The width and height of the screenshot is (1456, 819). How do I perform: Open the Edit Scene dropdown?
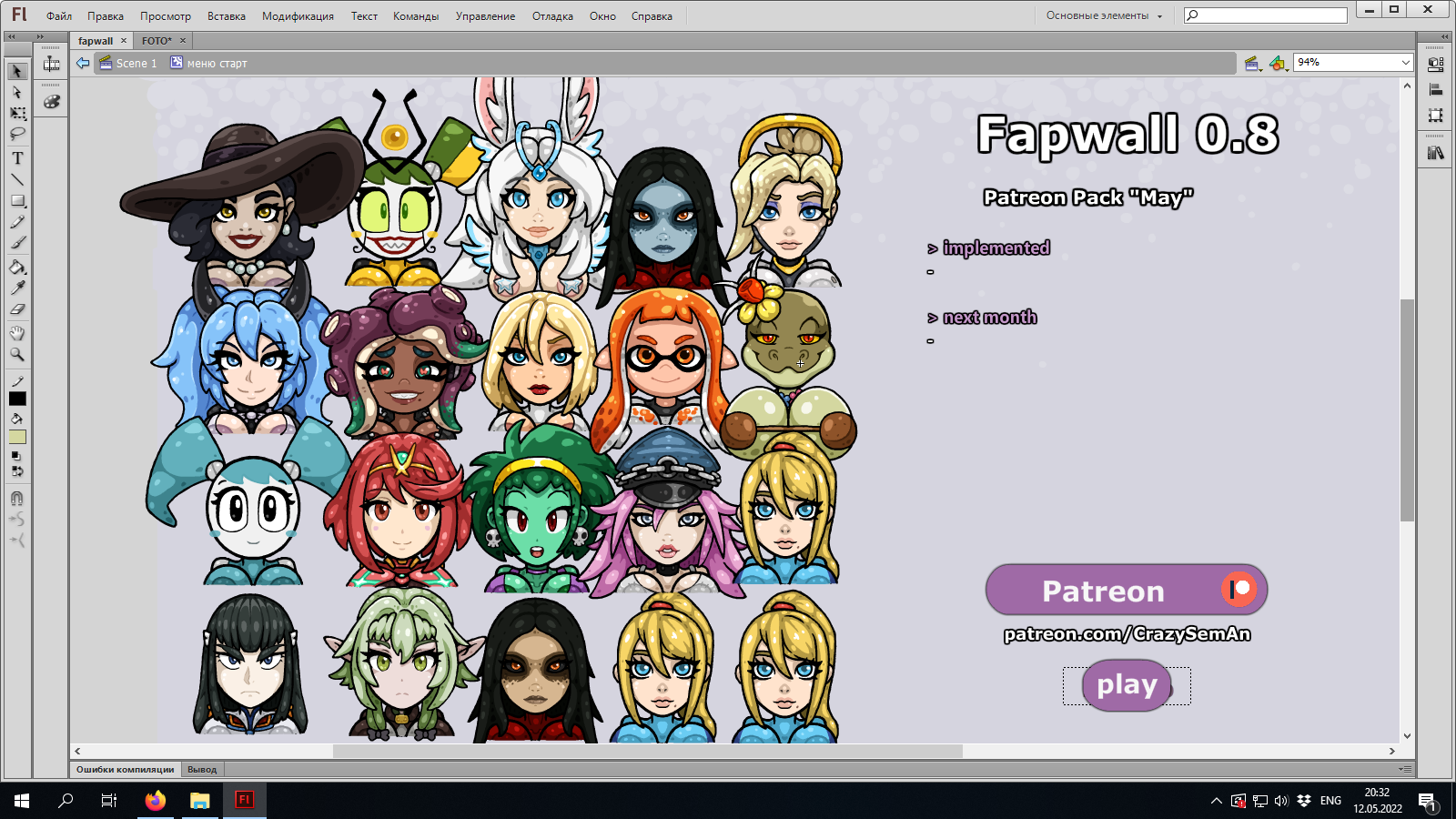coord(1252,63)
